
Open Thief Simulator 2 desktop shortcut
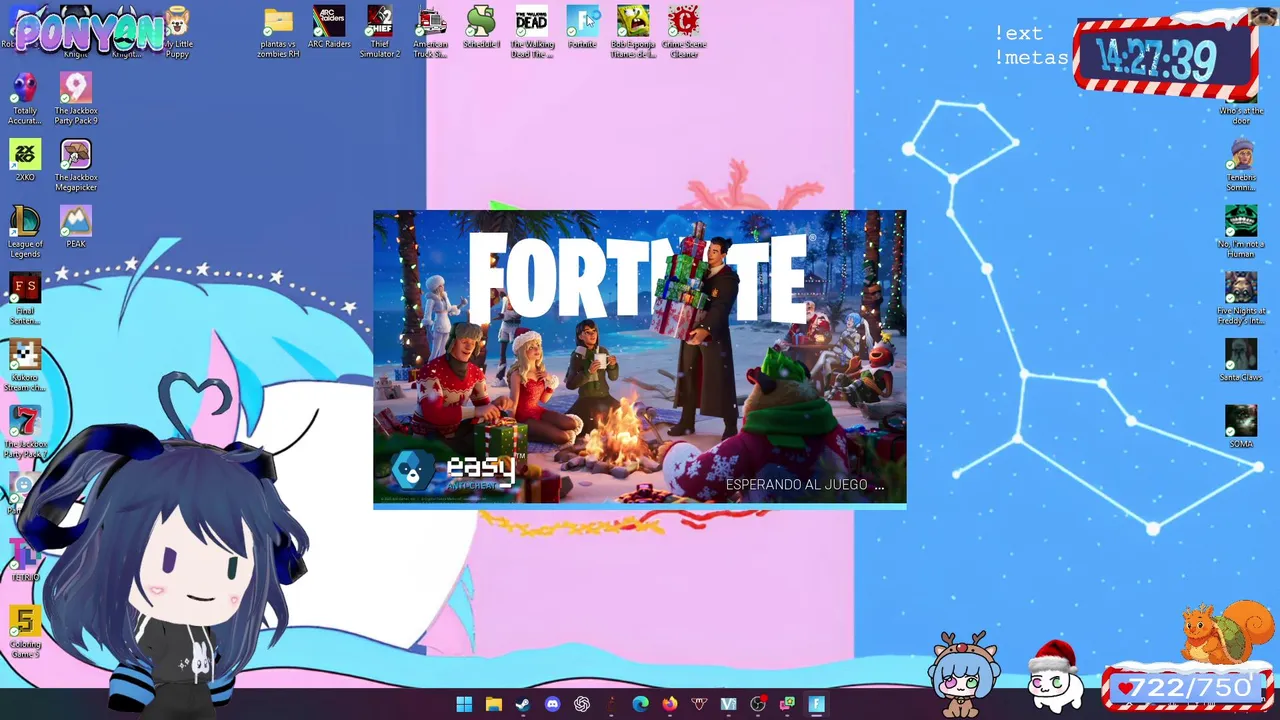point(380,32)
